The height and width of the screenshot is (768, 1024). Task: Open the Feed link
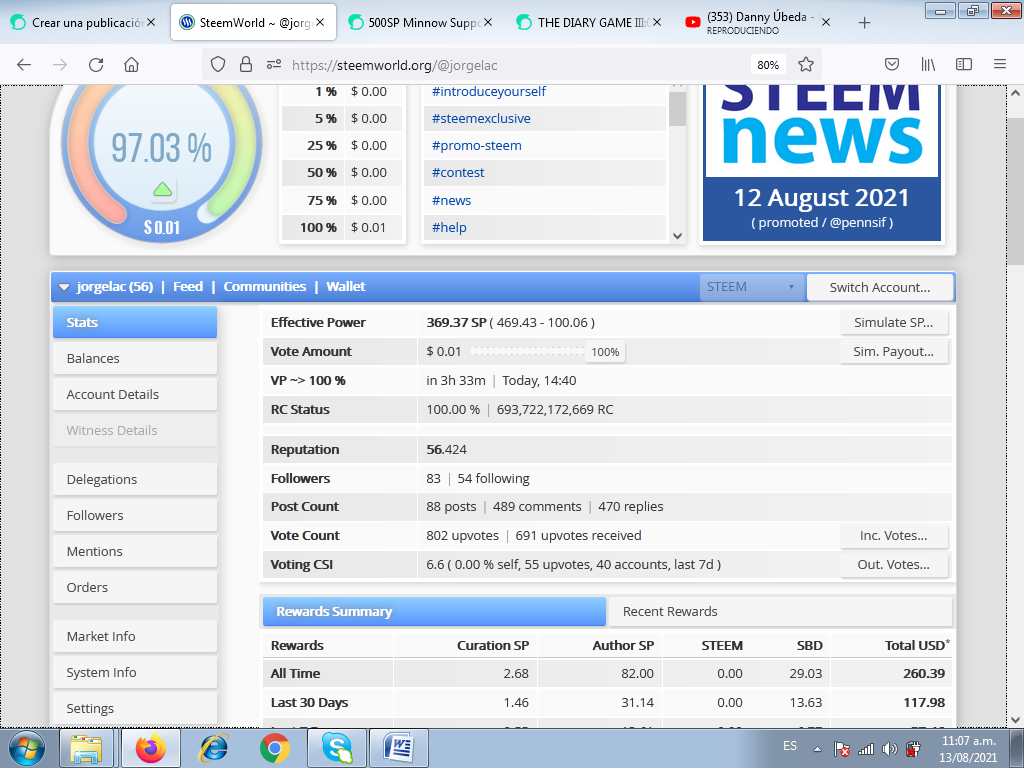coord(187,287)
